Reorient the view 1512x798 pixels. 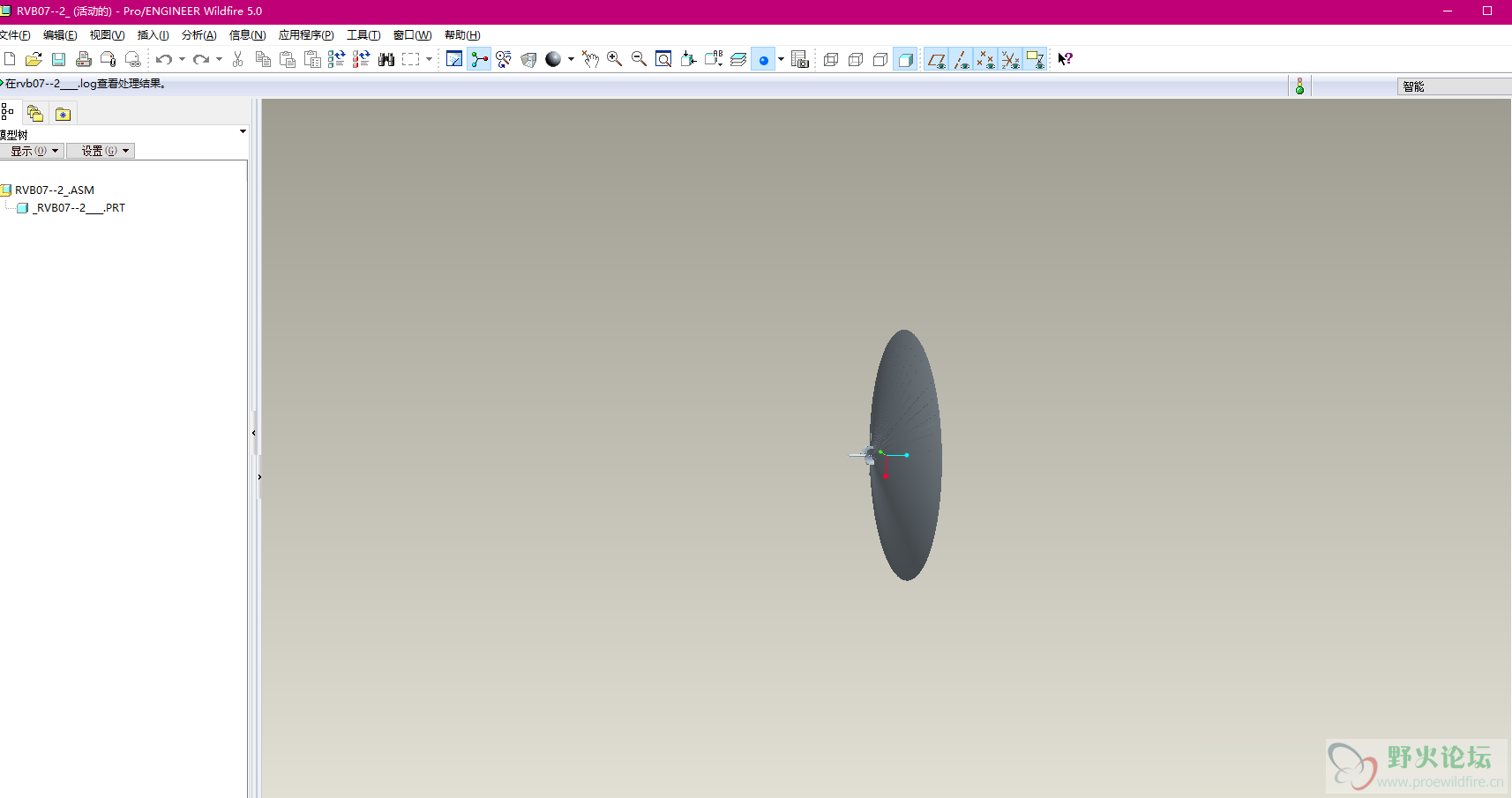(689, 59)
